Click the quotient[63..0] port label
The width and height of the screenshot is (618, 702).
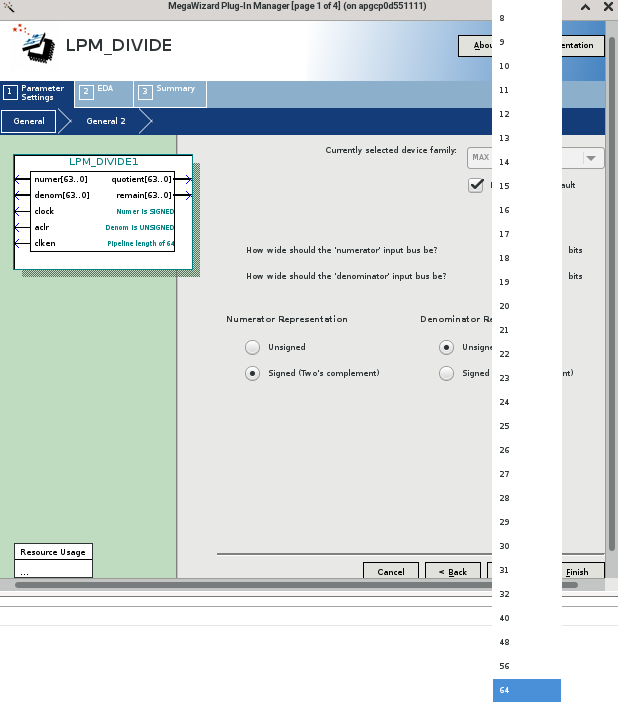(142, 180)
